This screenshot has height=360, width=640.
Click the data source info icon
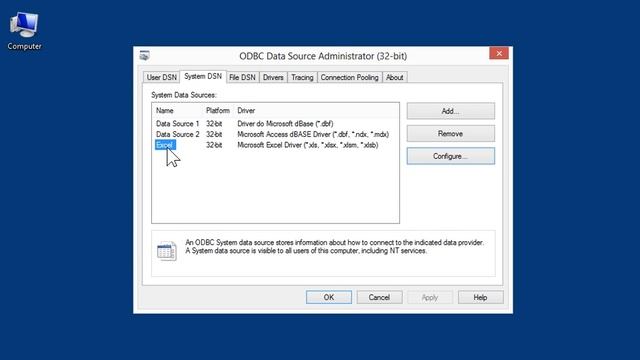tap(167, 251)
